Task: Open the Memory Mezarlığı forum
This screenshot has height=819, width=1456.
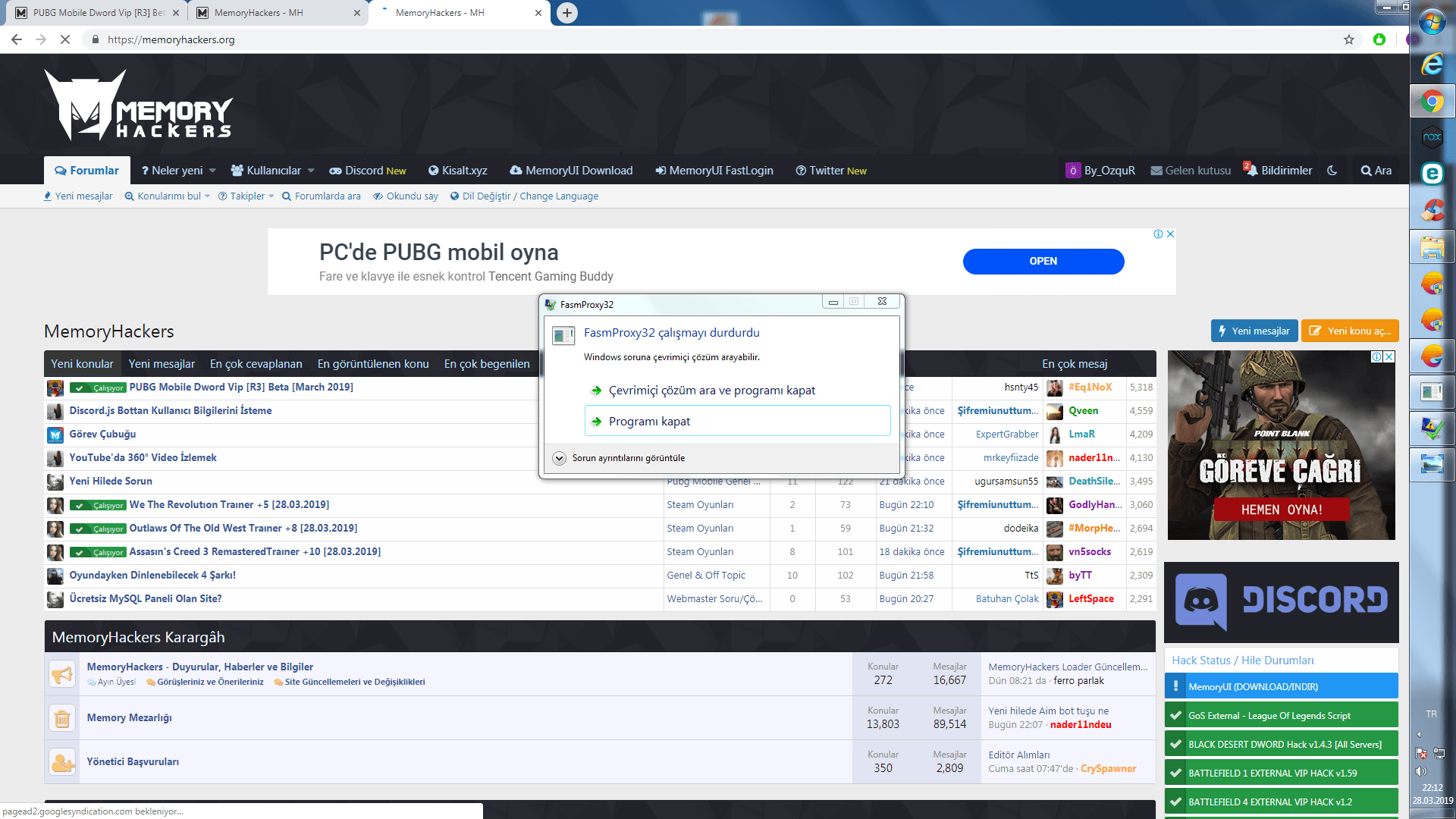Action: (130, 718)
